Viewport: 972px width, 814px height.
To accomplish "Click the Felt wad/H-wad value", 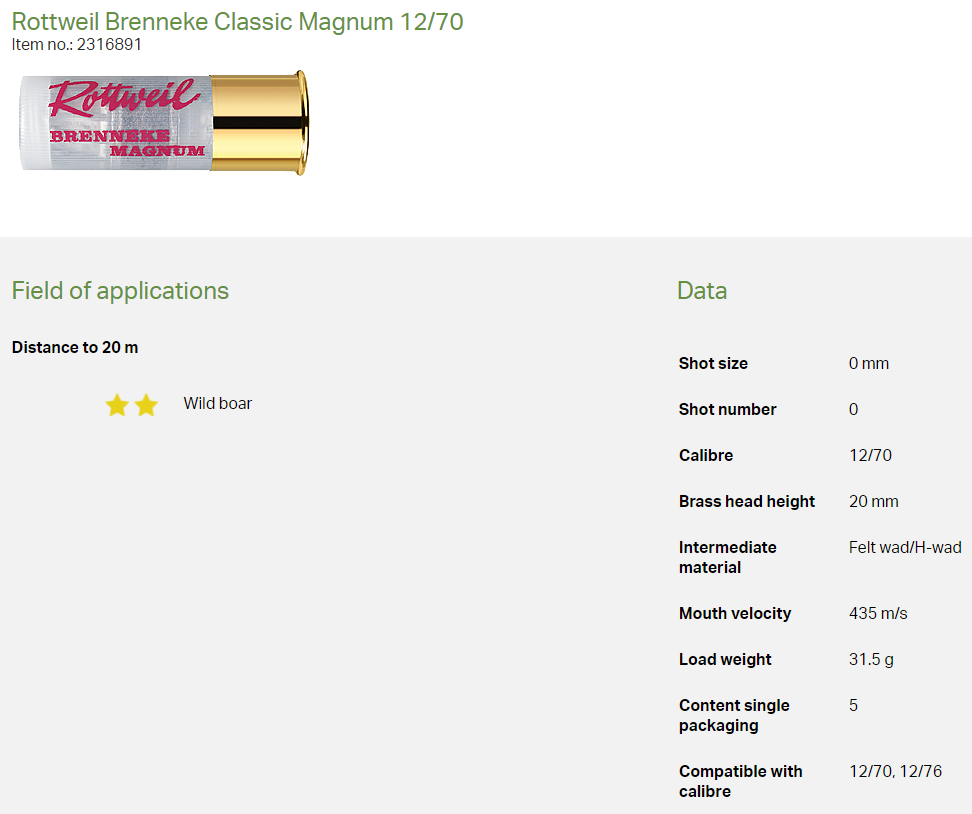I will coord(904,547).
